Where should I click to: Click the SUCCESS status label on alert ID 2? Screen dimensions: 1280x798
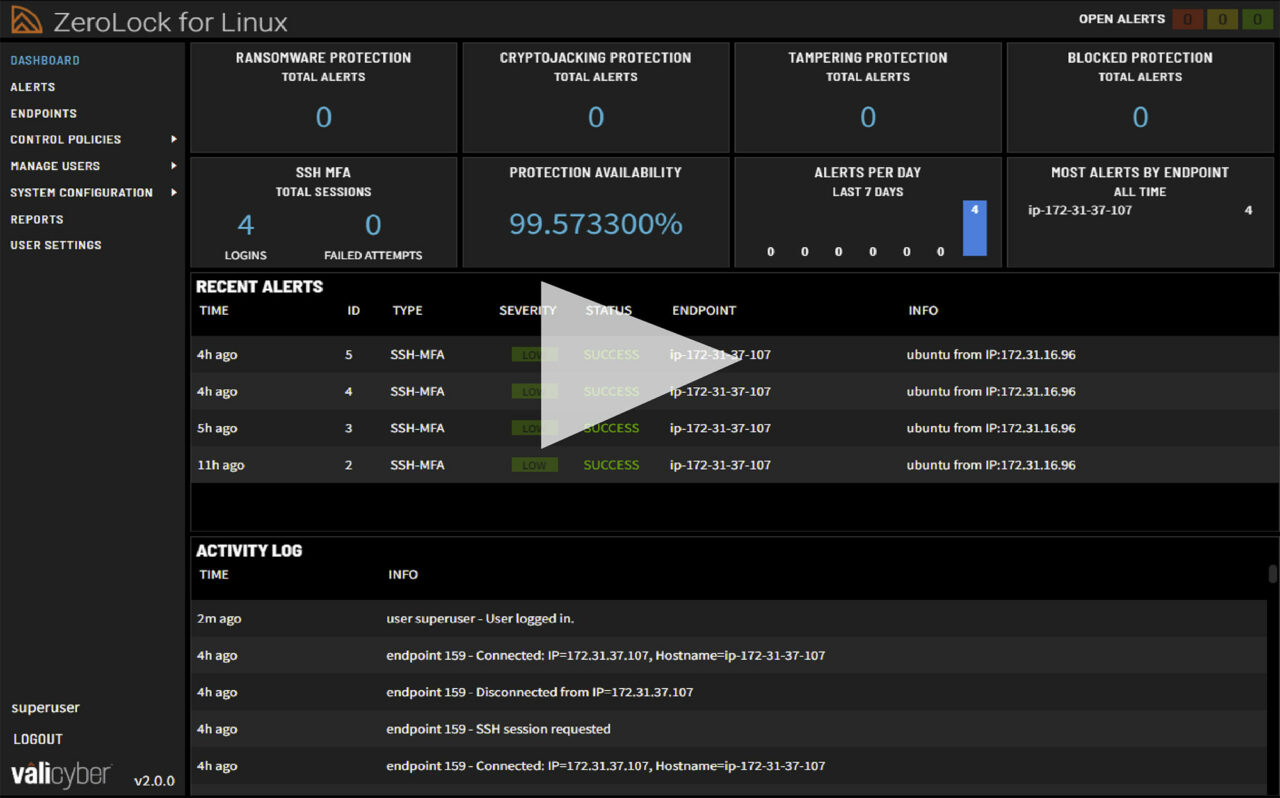coord(611,464)
